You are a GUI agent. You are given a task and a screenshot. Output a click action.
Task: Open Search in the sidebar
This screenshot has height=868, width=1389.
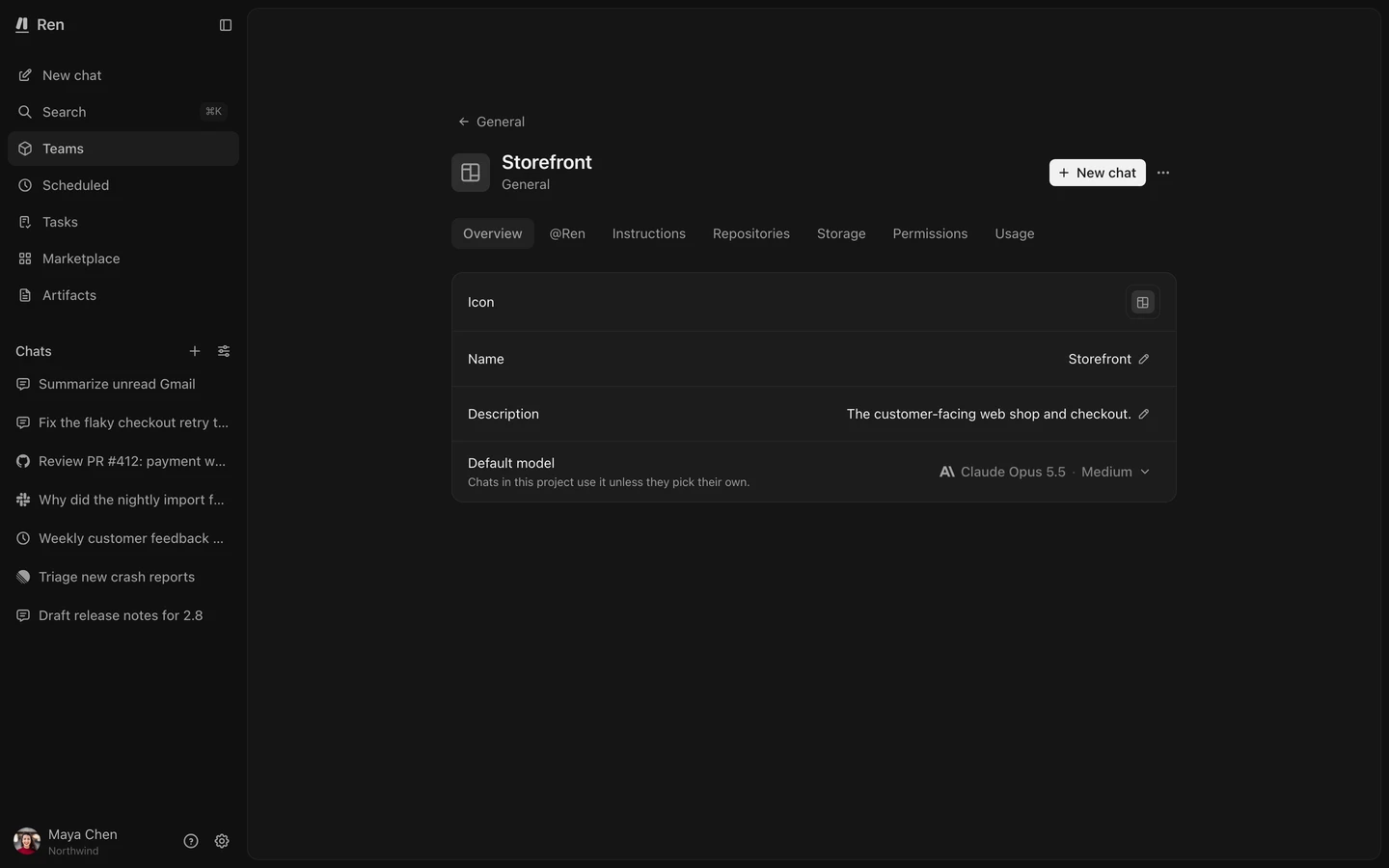point(123,112)
